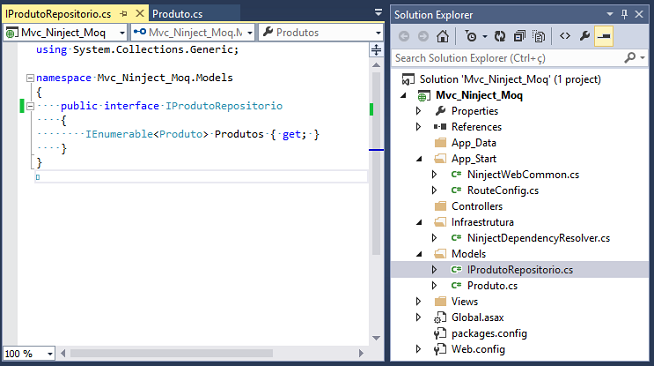The image size is (654, 366).
Task: Open the Pending Changes Filter clock icon
Action: (471, 37)
